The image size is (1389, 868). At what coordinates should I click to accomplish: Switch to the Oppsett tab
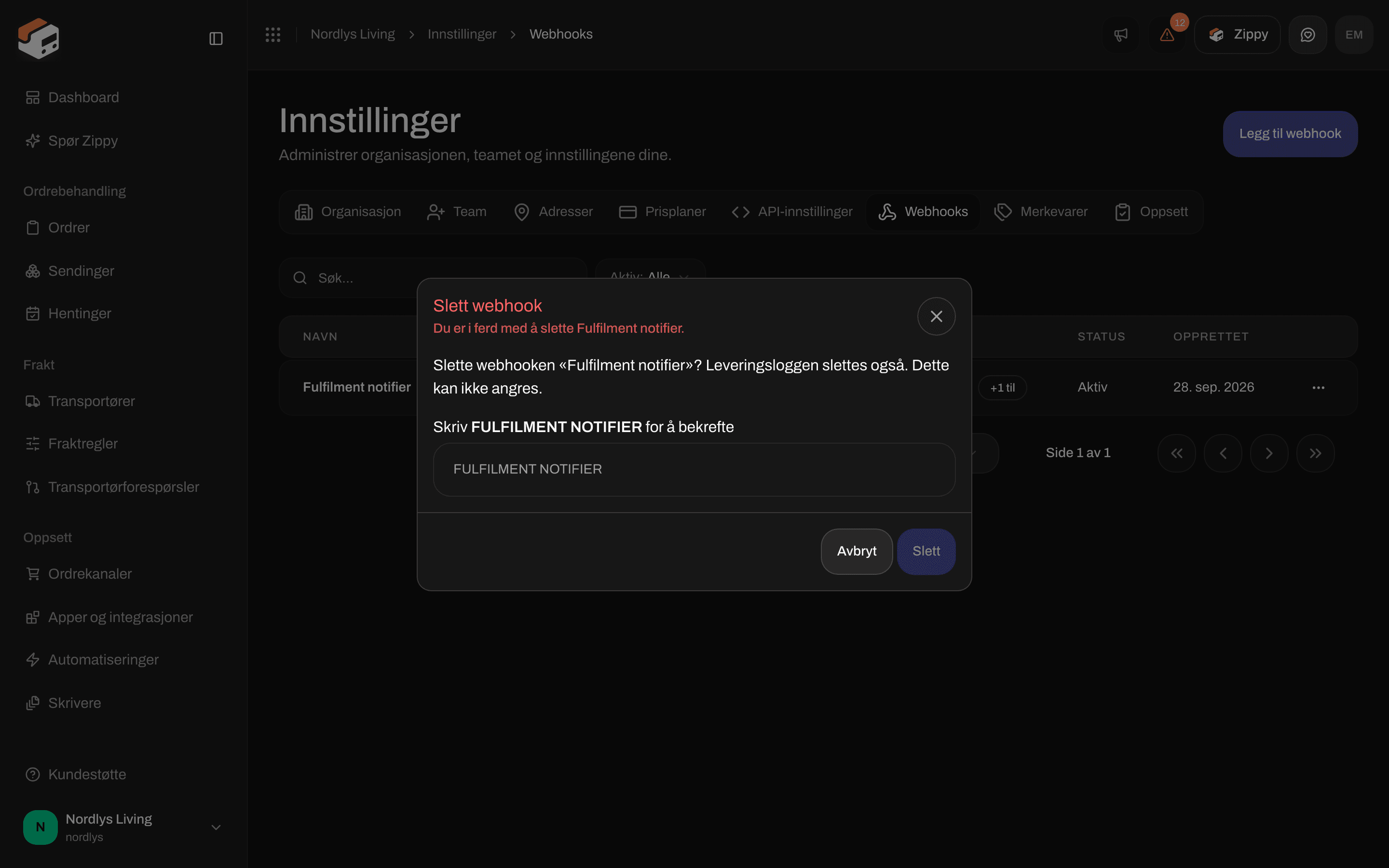[x=1151, y=212]
